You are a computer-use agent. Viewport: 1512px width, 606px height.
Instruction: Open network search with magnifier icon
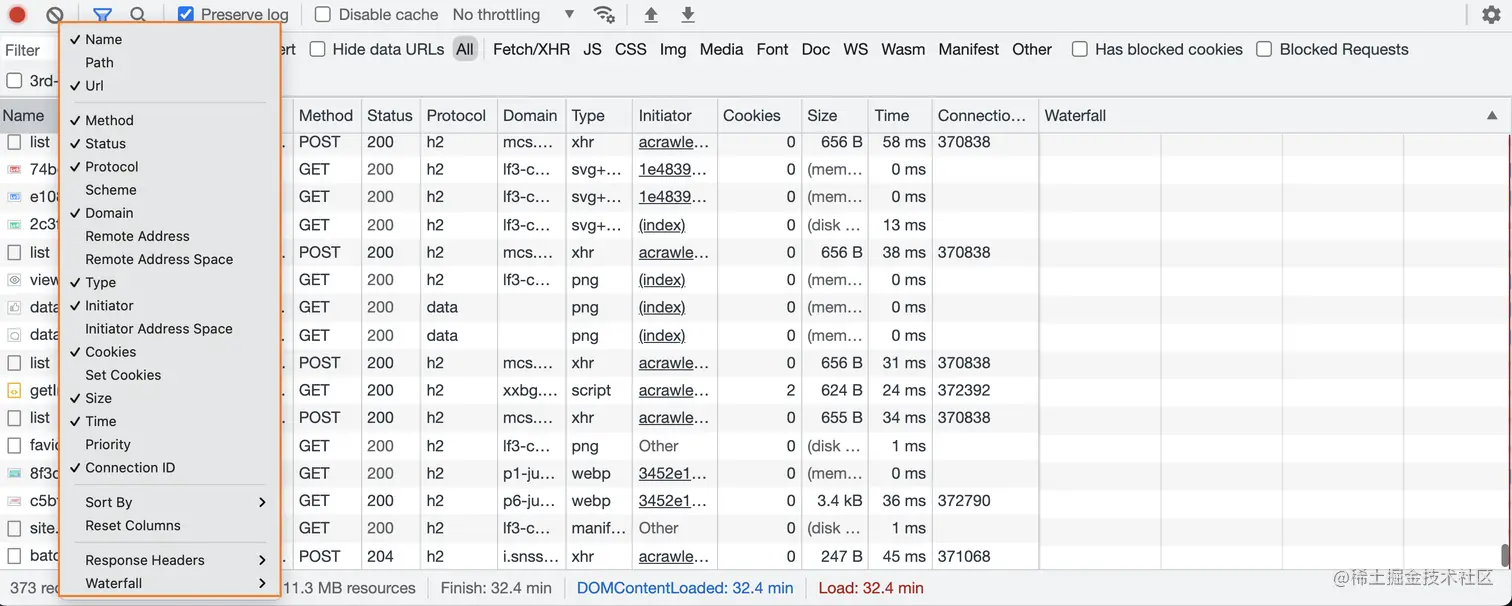click(x=138, y=15)
